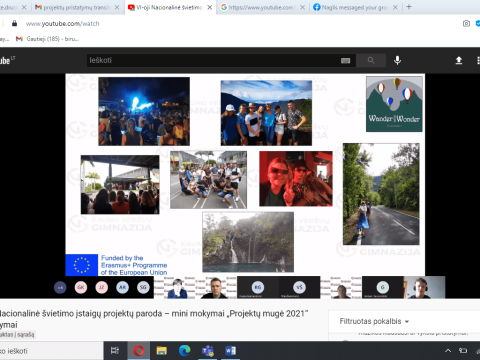Screen dimensions: 480x360
Task: Start voice search with microphone icon
Action: (397, 60)
